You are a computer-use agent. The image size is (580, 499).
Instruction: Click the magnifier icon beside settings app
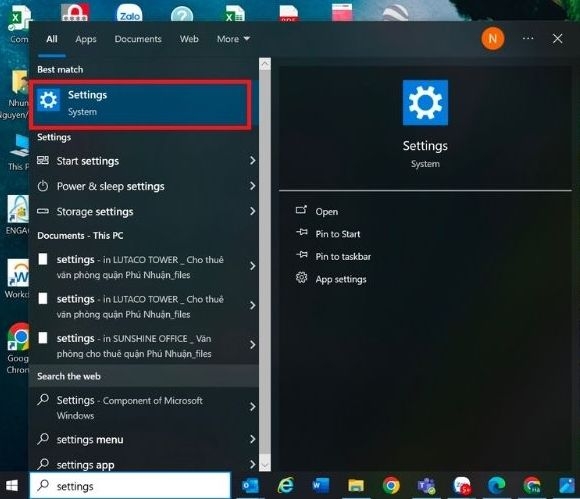(x=43, y=463)
